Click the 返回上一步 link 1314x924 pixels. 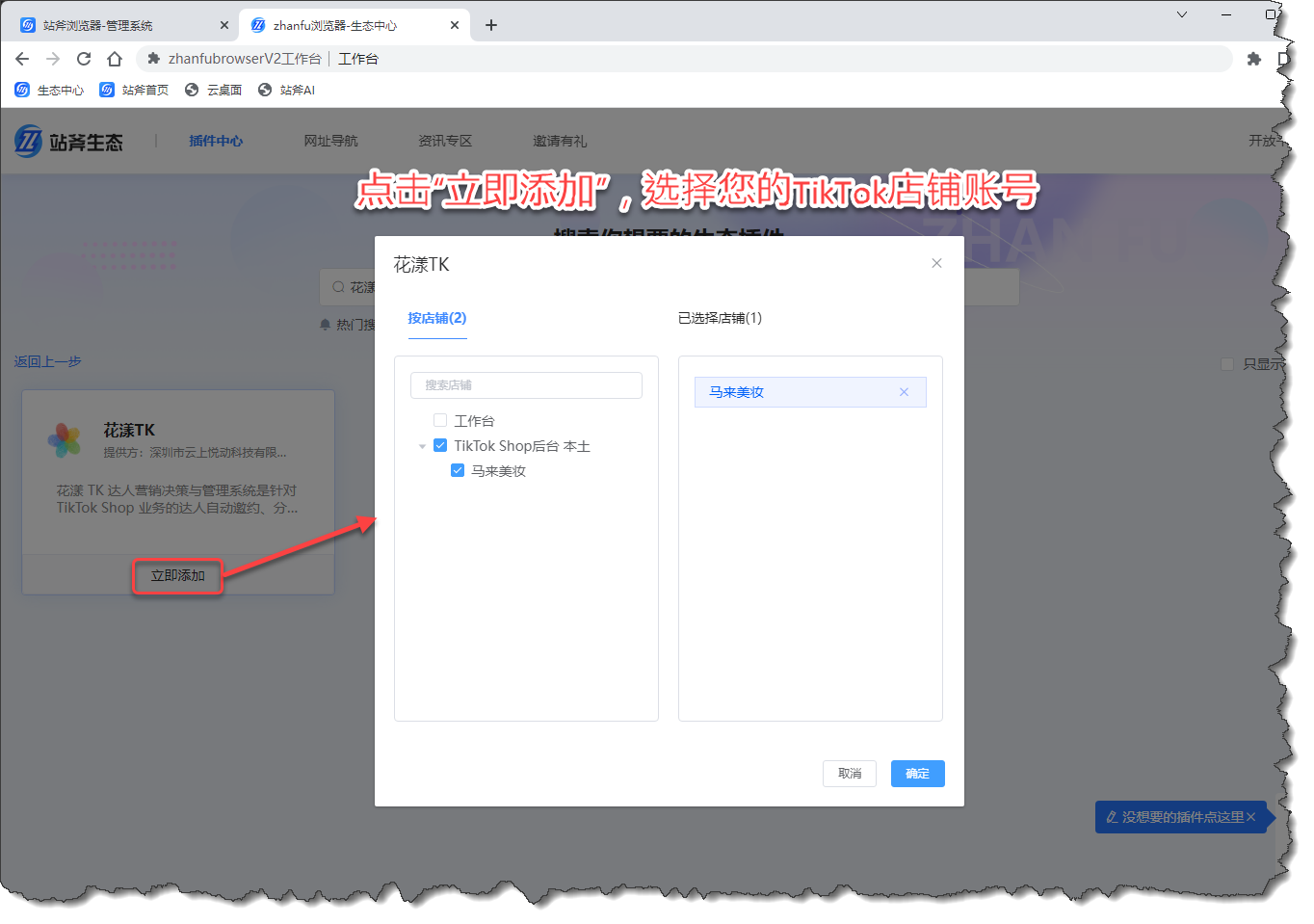[47, 361]
